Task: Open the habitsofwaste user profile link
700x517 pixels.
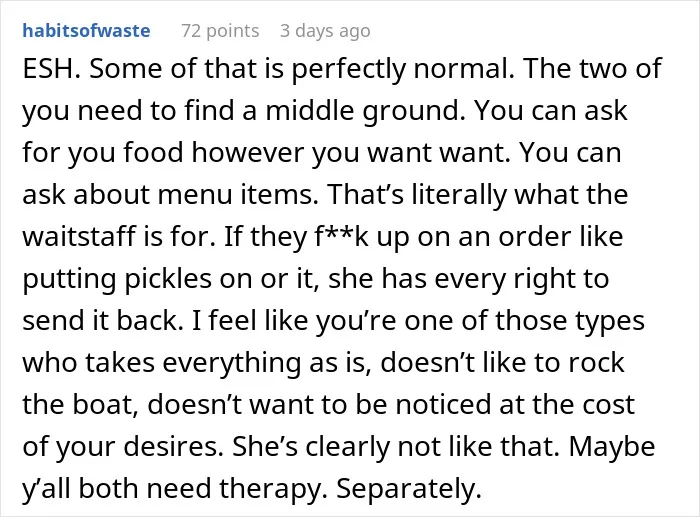Action: pos(86,31)
